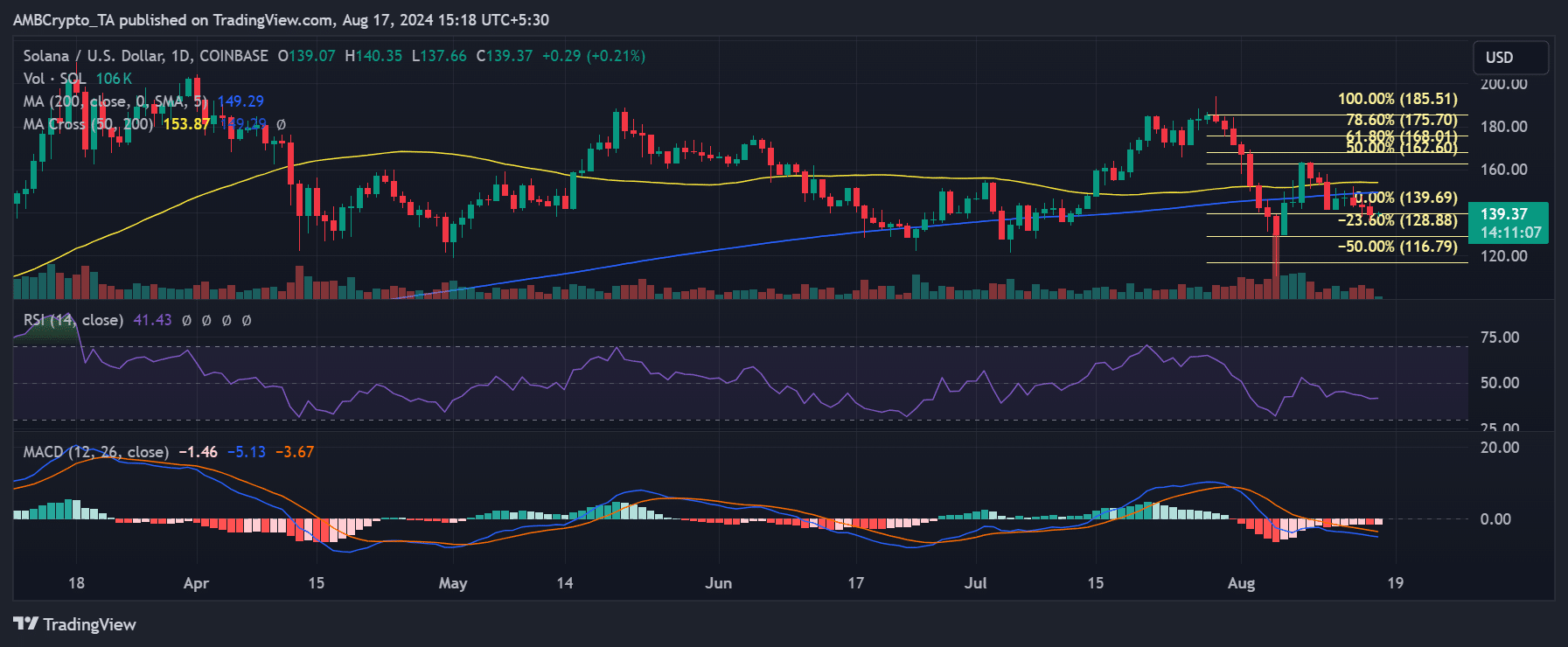Click the 200.00 price axis label
Screen dimensions: 1568x647
coord(1504,84)
